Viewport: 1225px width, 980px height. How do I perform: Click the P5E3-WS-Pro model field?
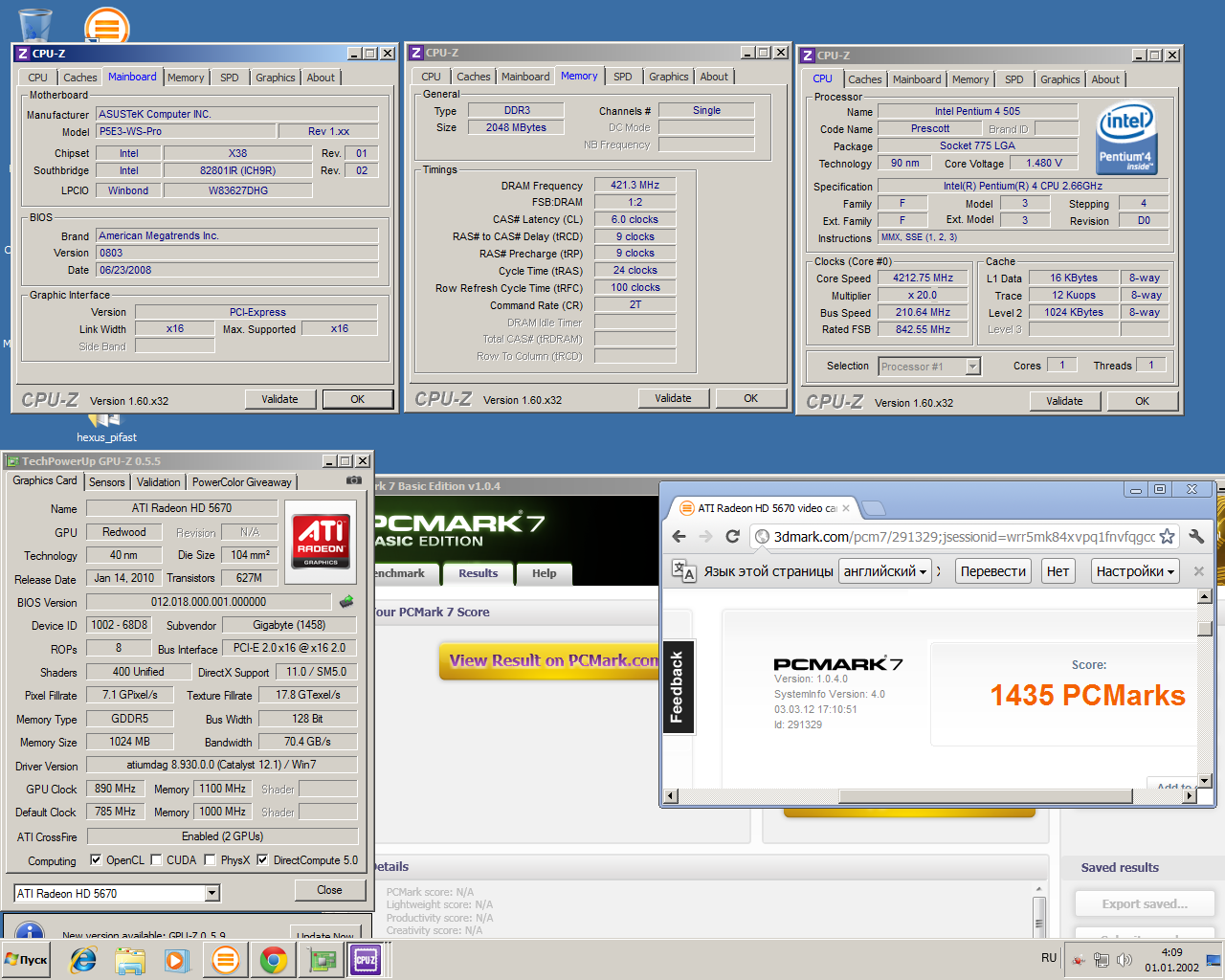coord(186,131)
